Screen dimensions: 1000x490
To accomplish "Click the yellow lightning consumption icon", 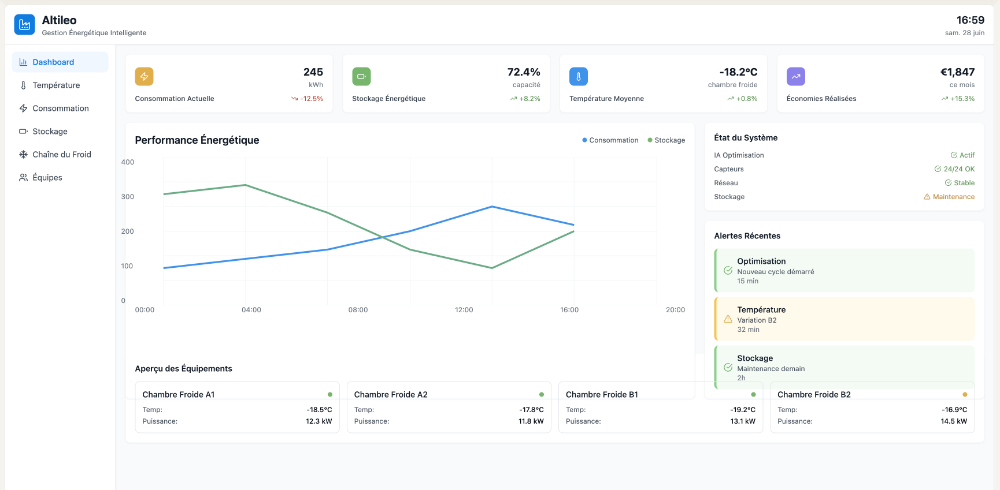I will coord(144,77).
